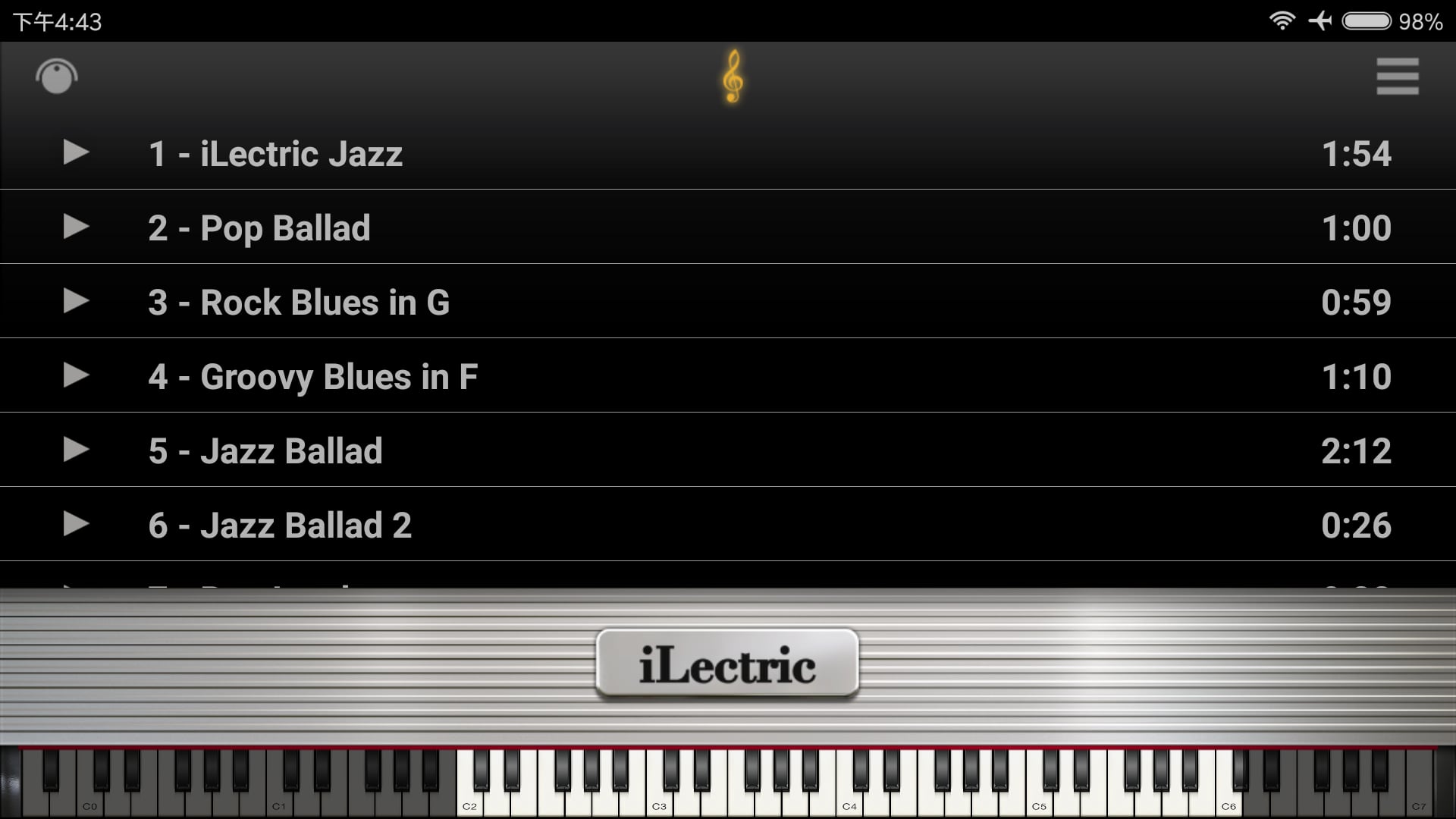Viewport: 1456px width, 819px height.
Task: Play track 2 Pop Ballad
Action: click(x=77, y=228)
